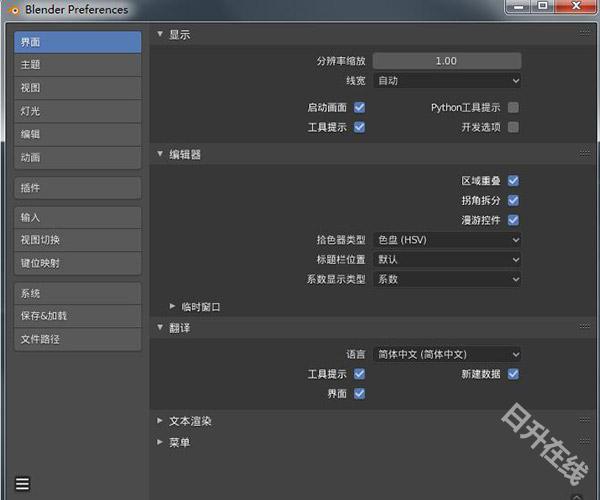Image resolution: width=600 pixels, height=500 pixels.
Task: Grab the 文本渲染 panel drag handle
Action: (x=585, y=420)
